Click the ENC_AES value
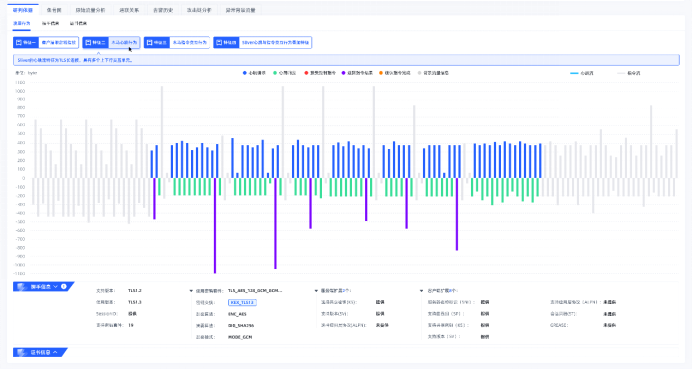Viewport: 692px width, 370px height. pos(237,314)
